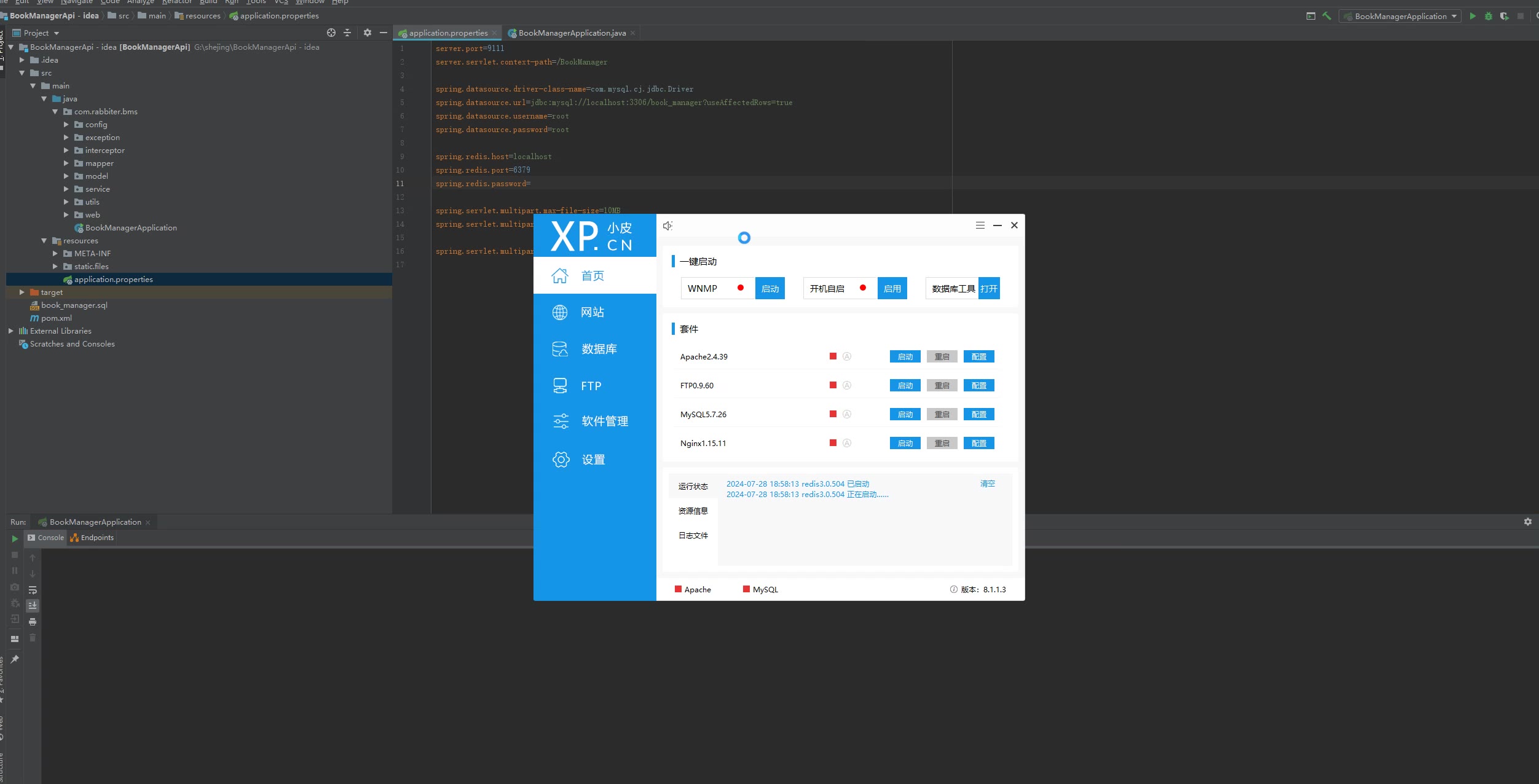The height and width of the screenshot is (784, 1539).
Task: Click the speaker icon in phpStudy
Action: click(x=668, y=226)
